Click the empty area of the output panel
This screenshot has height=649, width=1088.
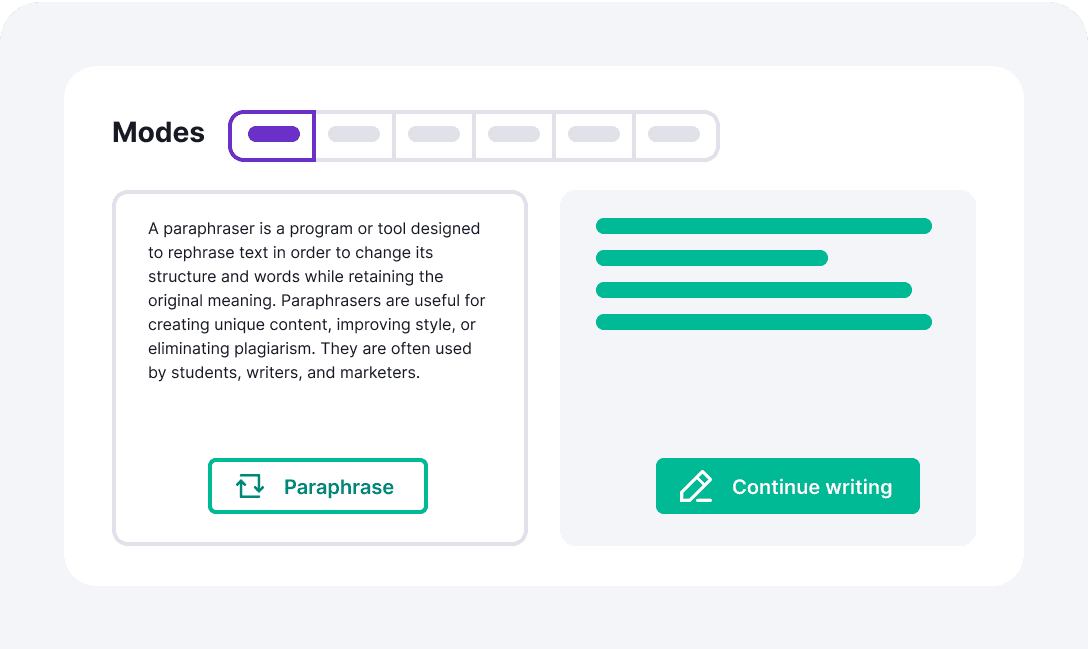767,392
